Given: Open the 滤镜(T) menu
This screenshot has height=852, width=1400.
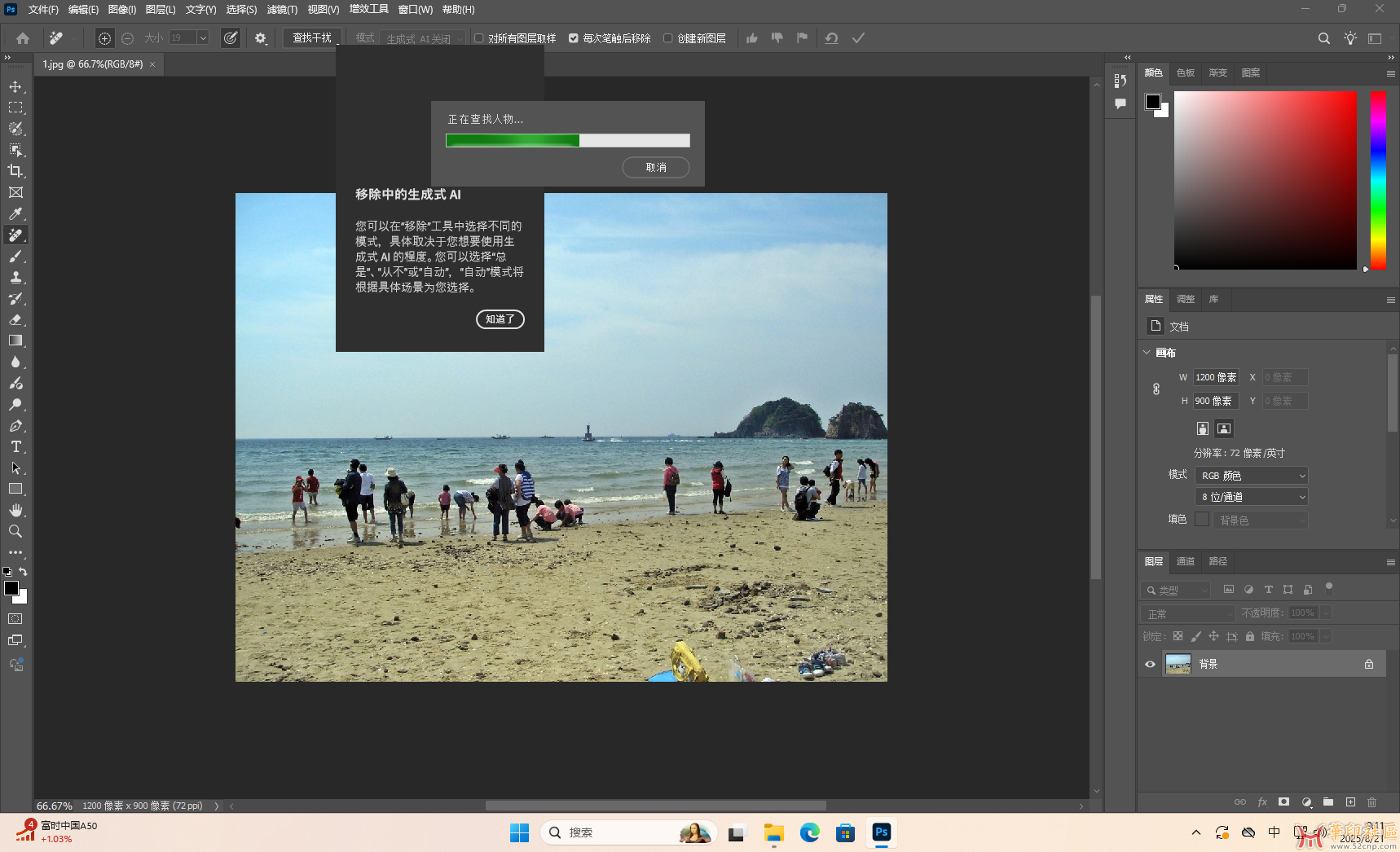Looking at the screenshot, I should (282, 10).
